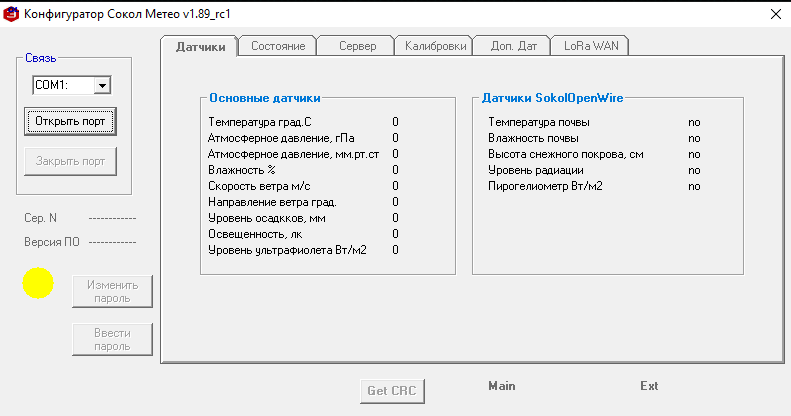Click the Температура почвы label
Image resolution: width=791 pixels, height=416 pixels.
click(539, 122)
